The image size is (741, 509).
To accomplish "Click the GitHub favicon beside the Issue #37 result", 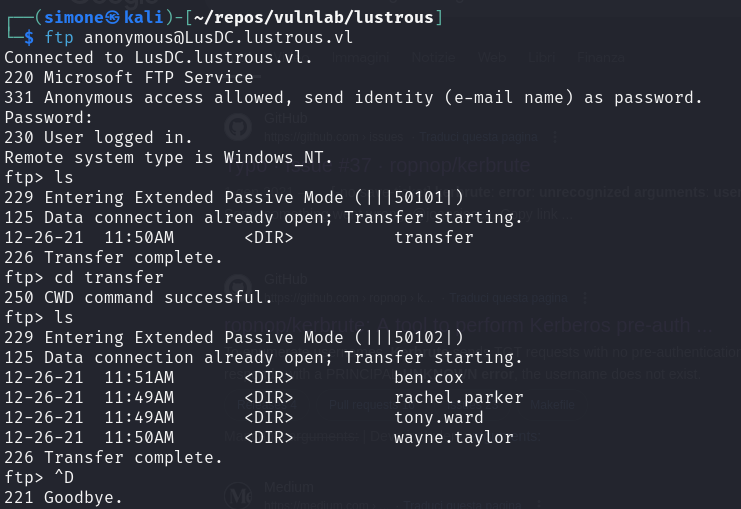I will [237, 127].
